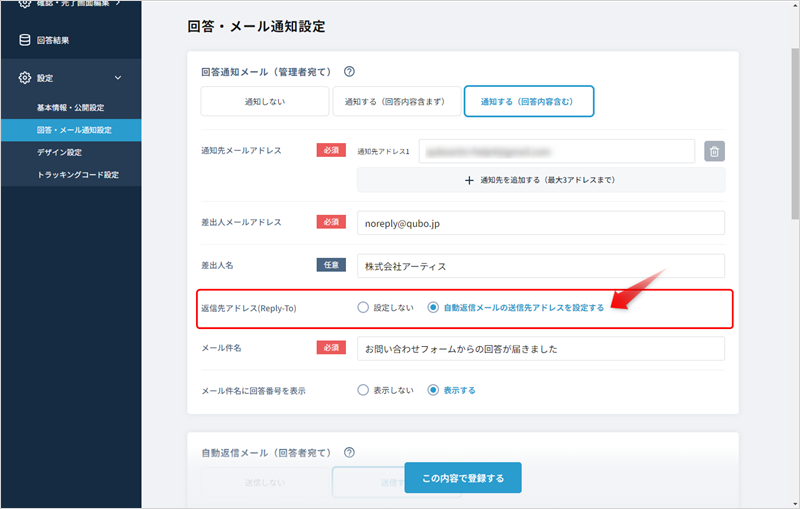
Task: Open デザイン設定 menu item
Action: 59,152
